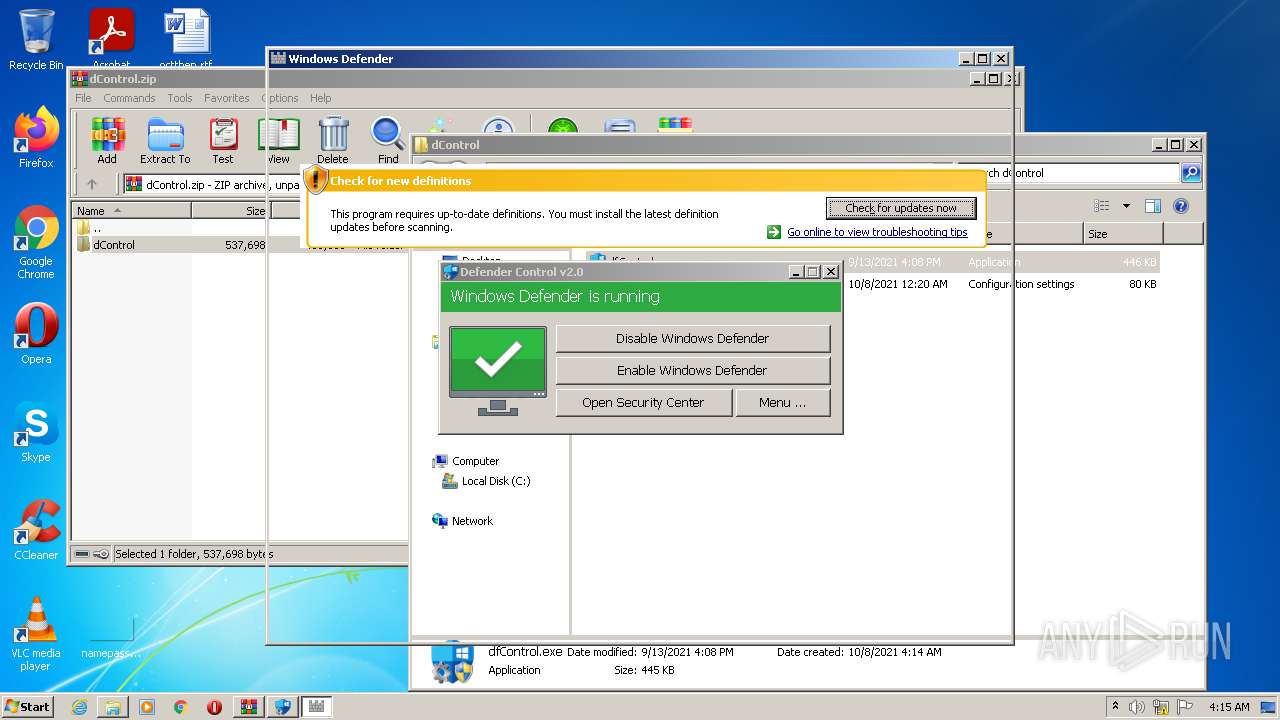Toggle Explorer preview pane icon

click(x=1153, y=206)
